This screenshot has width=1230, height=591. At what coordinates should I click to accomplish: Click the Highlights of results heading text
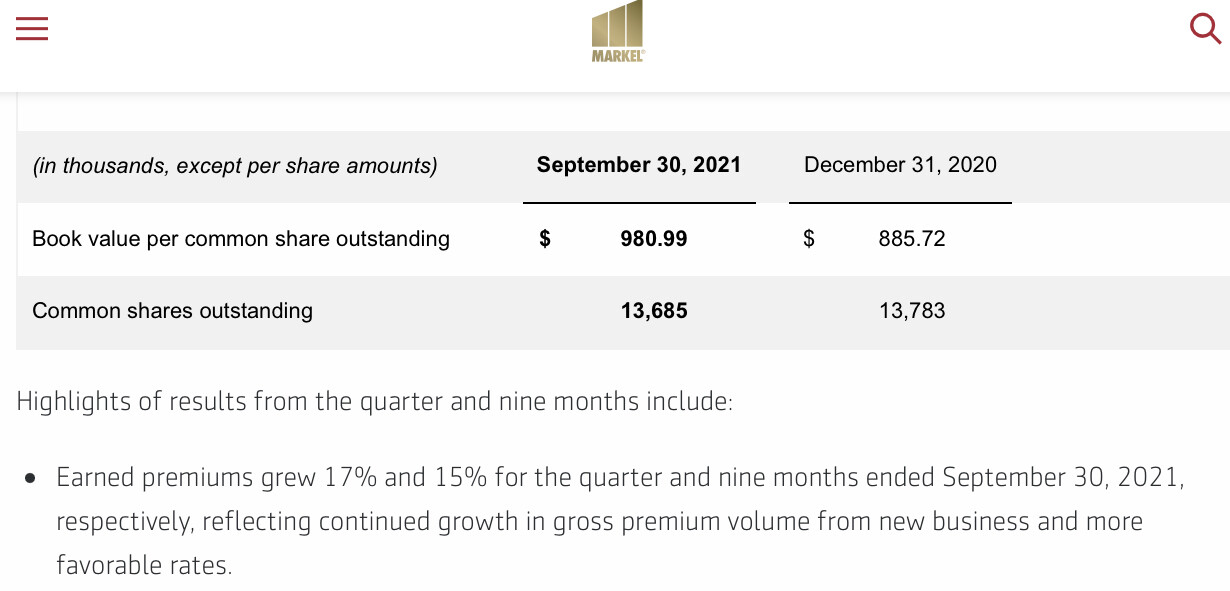[x=374, y=402]
